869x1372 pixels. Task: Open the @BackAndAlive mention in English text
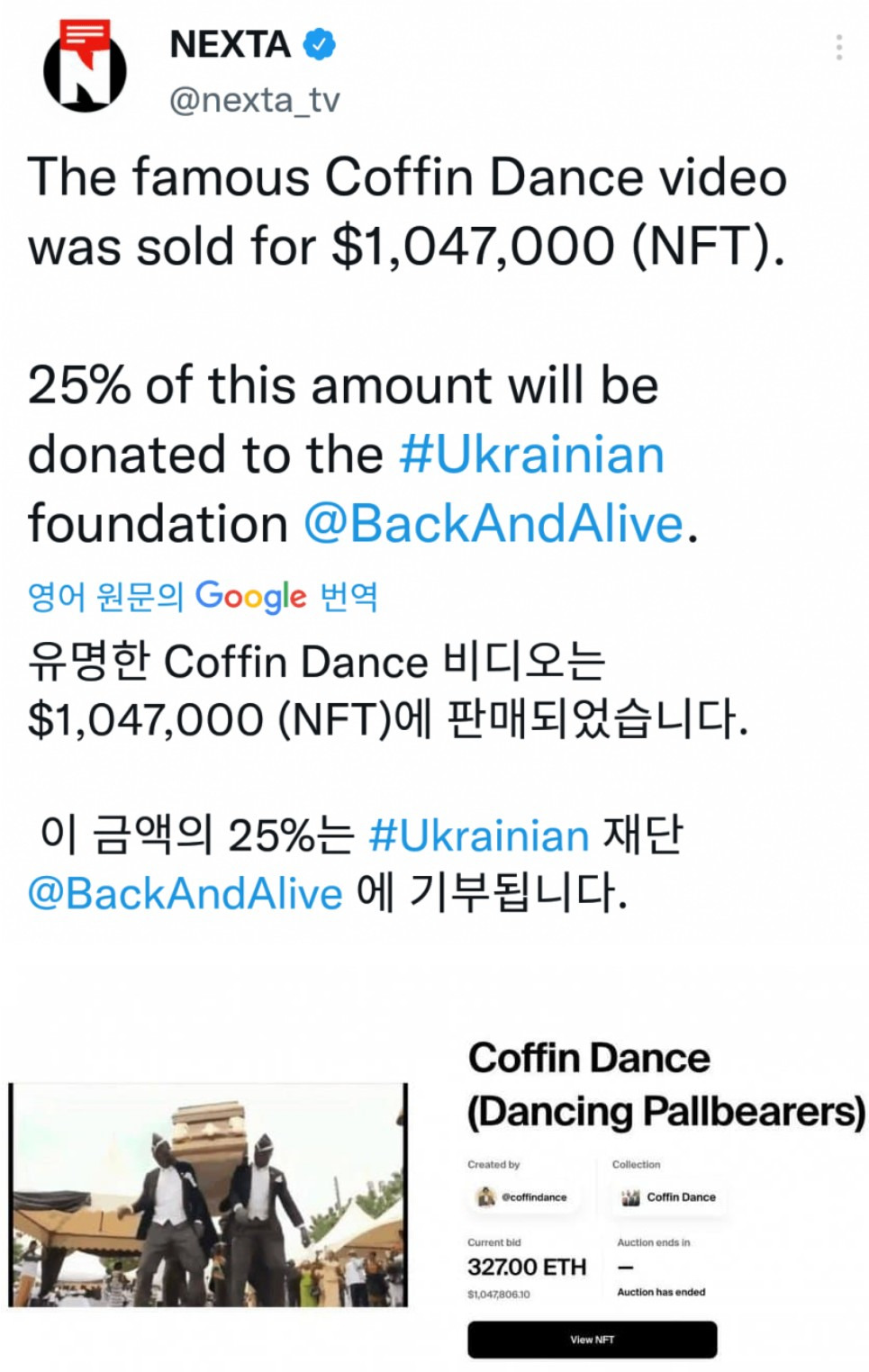click(x=493, y=524)
